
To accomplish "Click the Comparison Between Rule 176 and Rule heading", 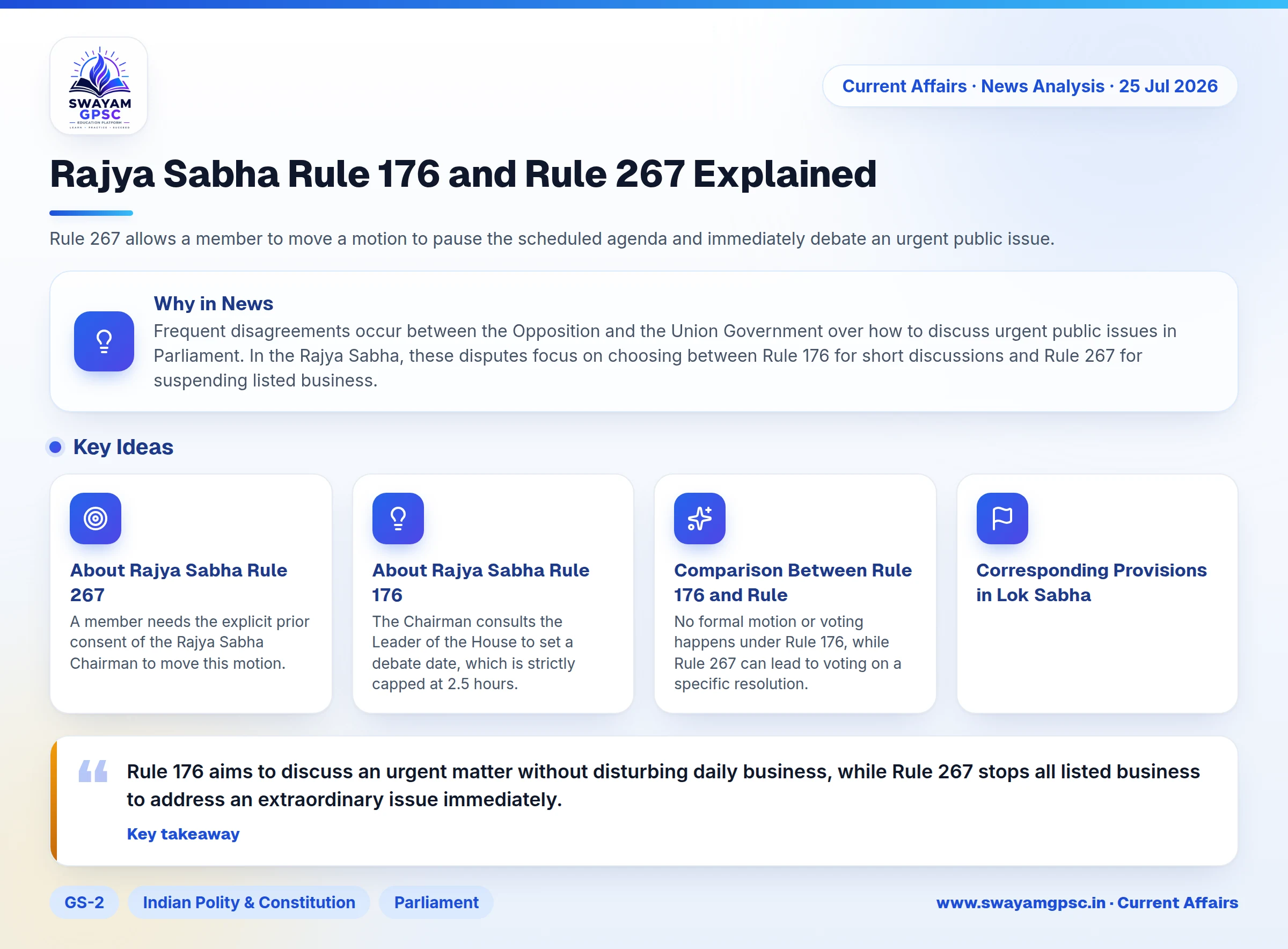I will pos(793,582).
